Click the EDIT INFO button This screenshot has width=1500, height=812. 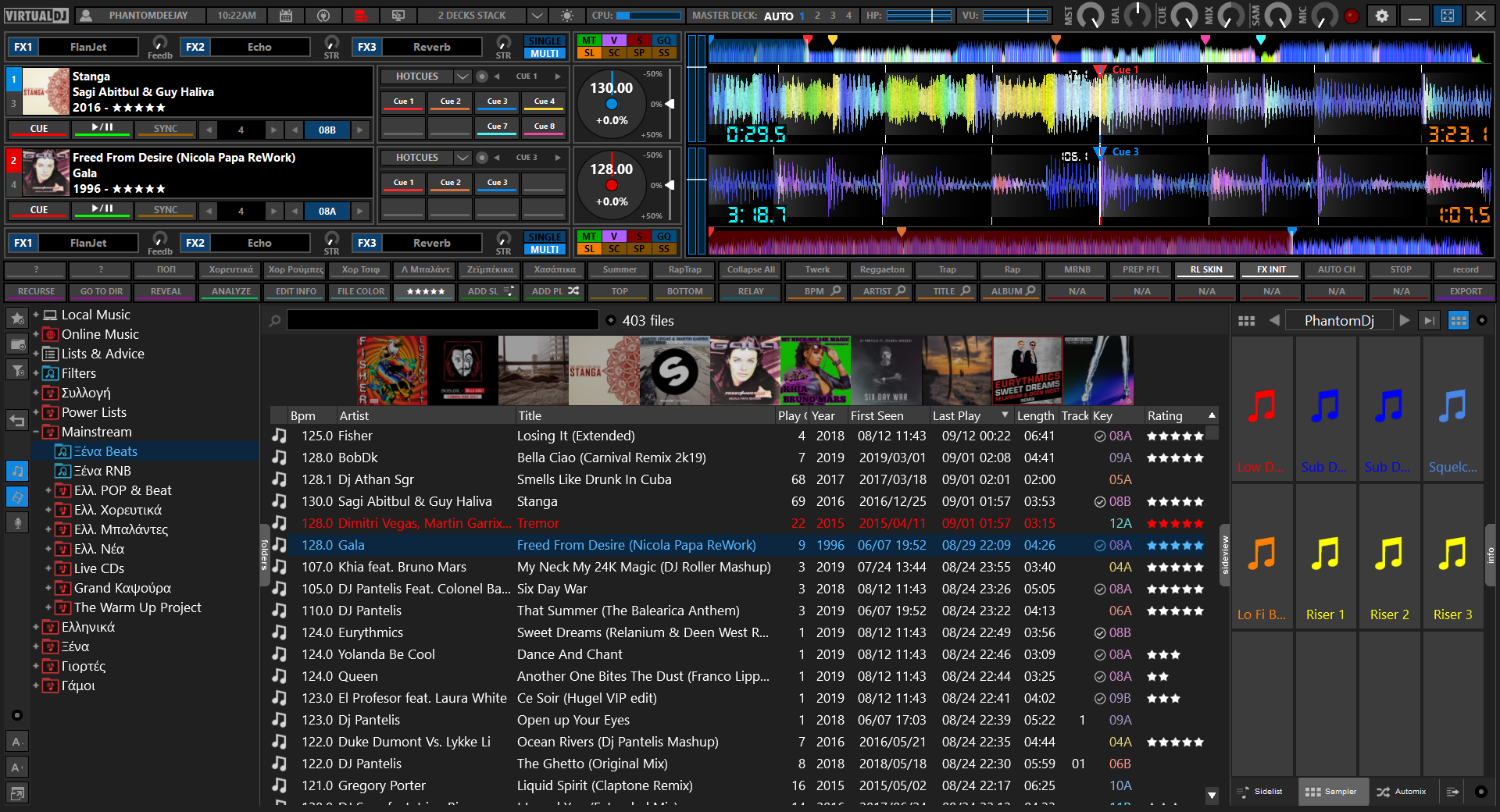coord(296,292)
